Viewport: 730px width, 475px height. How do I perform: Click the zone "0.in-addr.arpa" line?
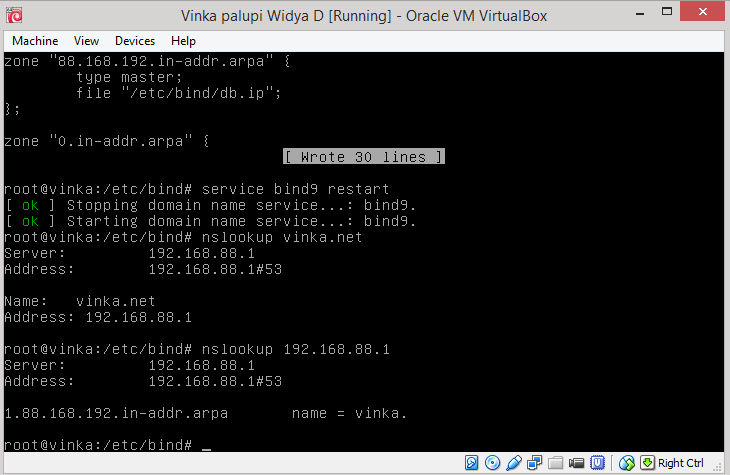[x=107, y=141]
